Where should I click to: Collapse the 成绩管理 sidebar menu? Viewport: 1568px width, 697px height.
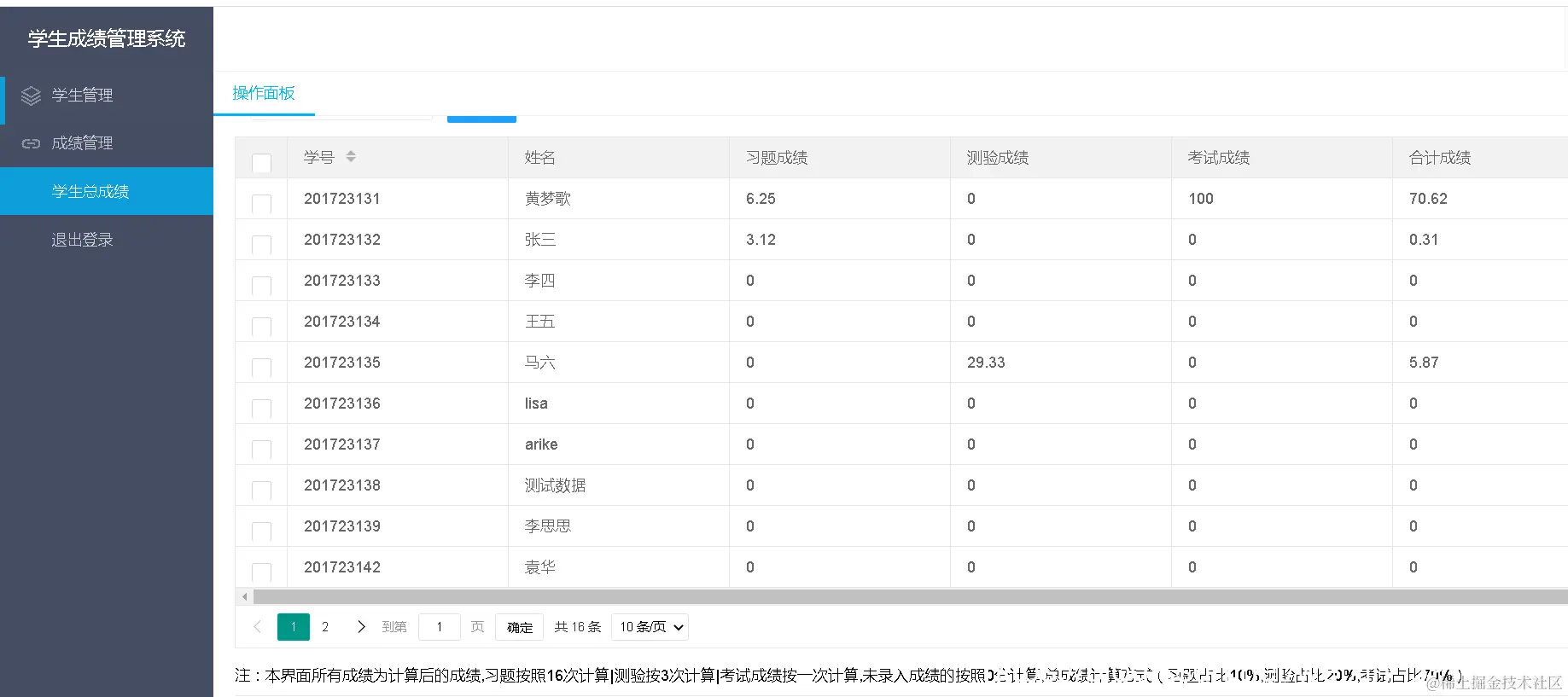(107, 143)
